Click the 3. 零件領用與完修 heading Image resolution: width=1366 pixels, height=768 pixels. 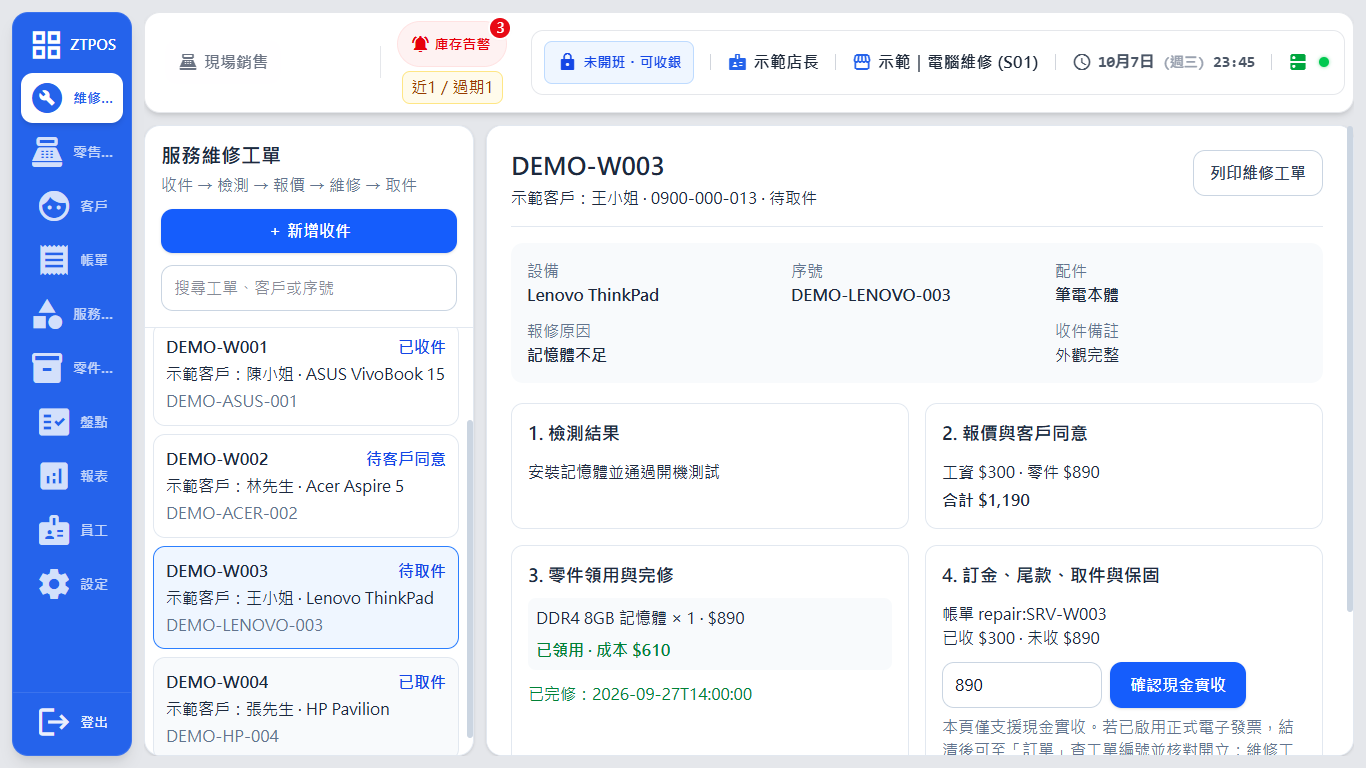(601, 575)
